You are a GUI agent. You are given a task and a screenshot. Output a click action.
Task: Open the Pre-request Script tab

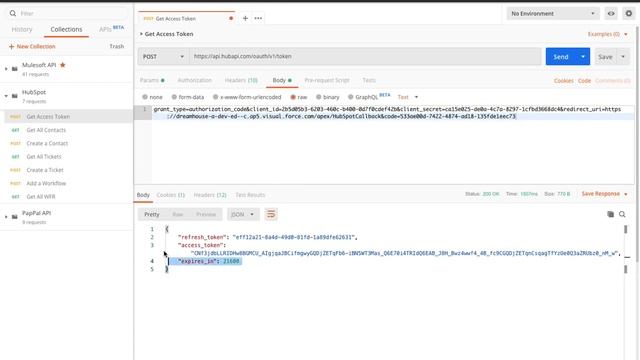(x=327, y=80)
